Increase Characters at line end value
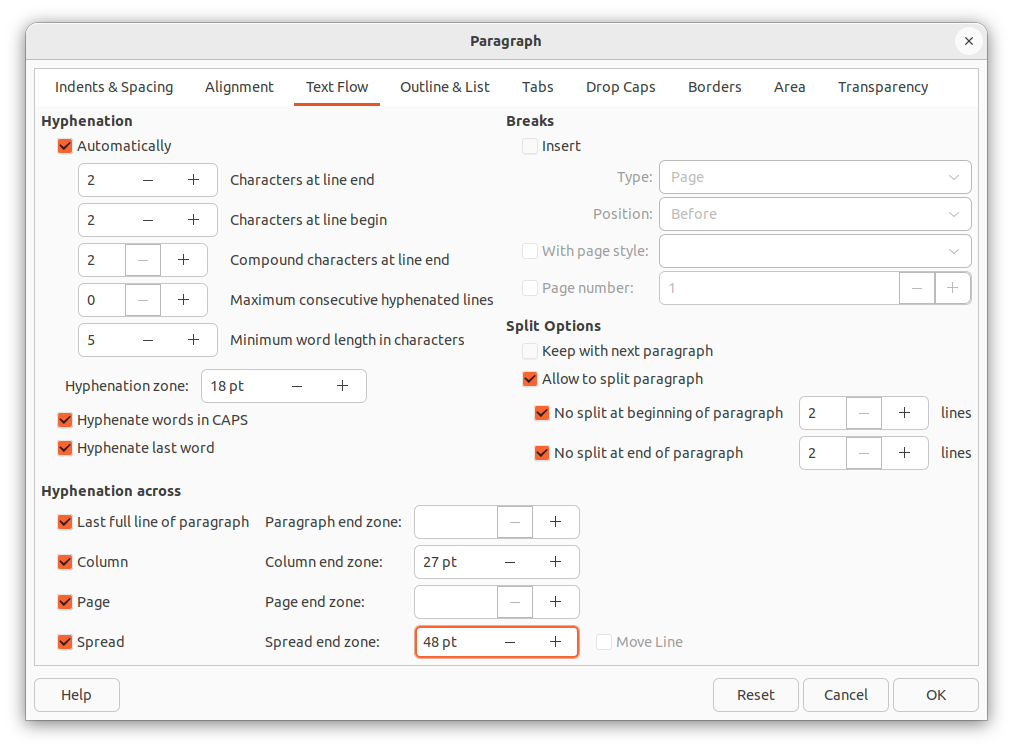This screenshot has height=749, width=1013. 194,180
